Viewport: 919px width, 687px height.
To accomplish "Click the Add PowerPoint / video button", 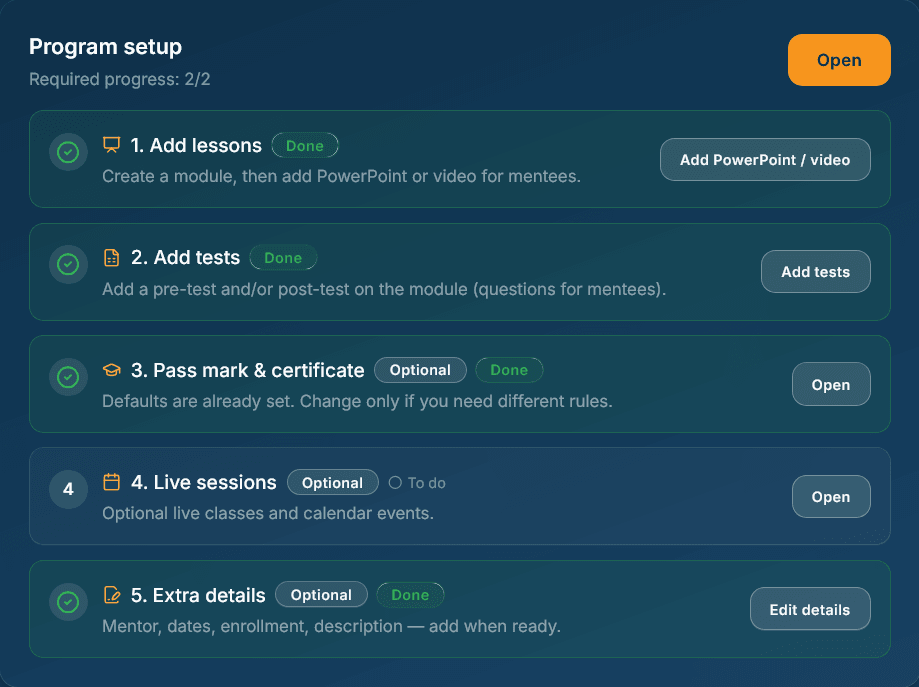I will (765, 159).
